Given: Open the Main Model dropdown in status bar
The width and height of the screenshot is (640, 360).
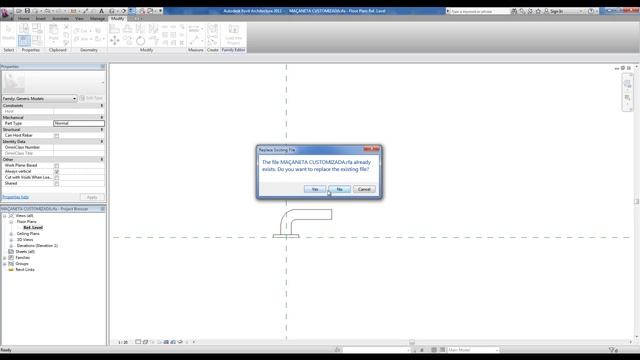Looking at the screenshot, I should point(473,350).
